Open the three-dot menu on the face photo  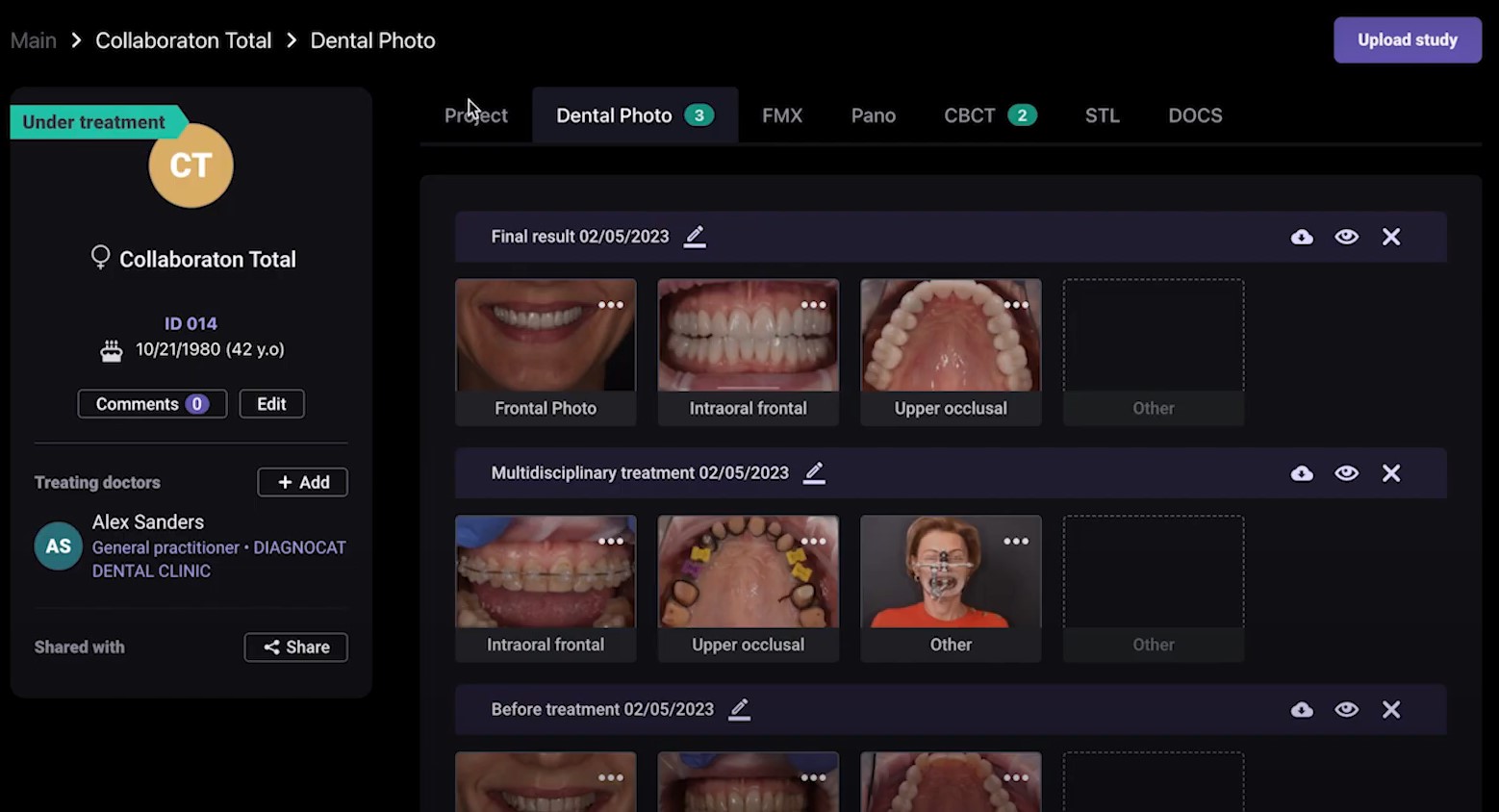click(x=1016, y=542)
